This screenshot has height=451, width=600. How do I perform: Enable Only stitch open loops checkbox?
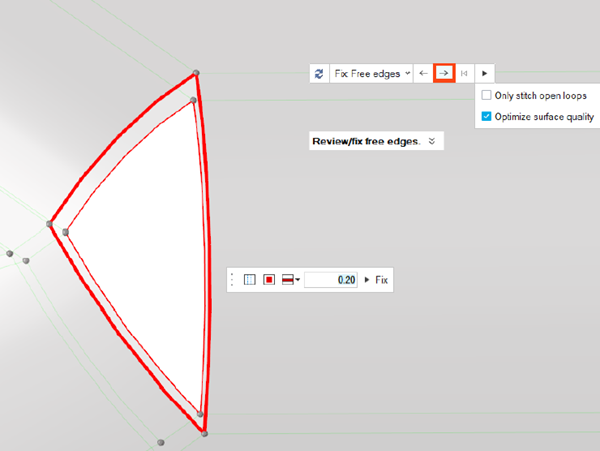486,96
